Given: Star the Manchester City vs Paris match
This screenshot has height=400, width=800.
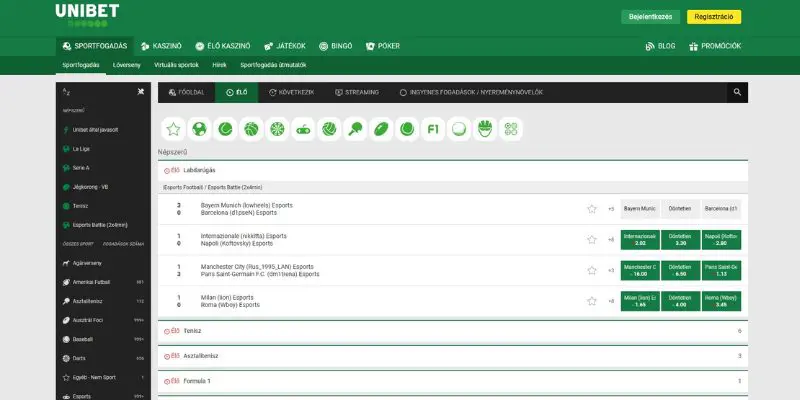Looking at the screenshot, I should tap(592, 269).
